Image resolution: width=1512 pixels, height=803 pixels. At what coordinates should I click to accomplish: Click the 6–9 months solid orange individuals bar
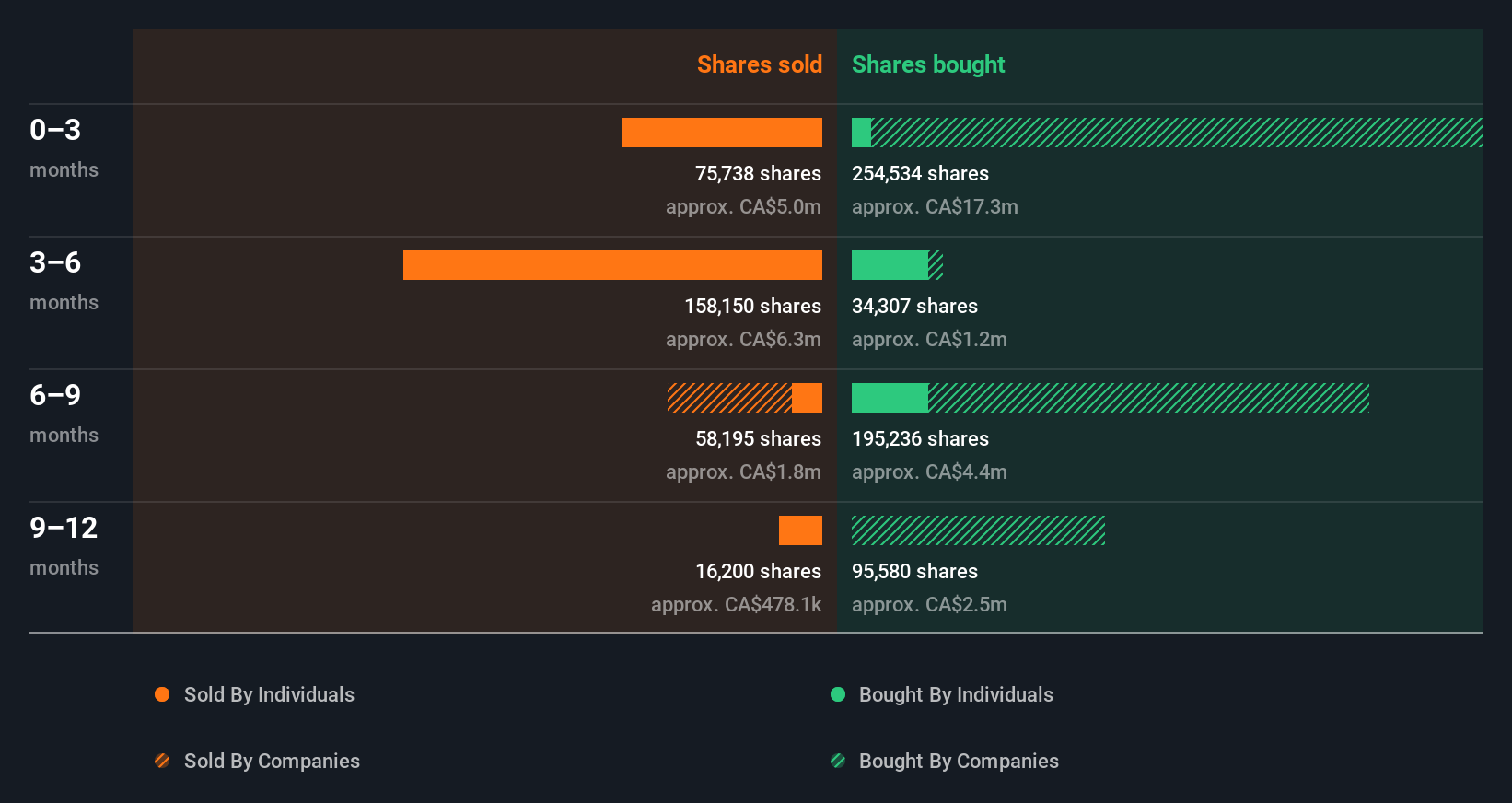807,398
